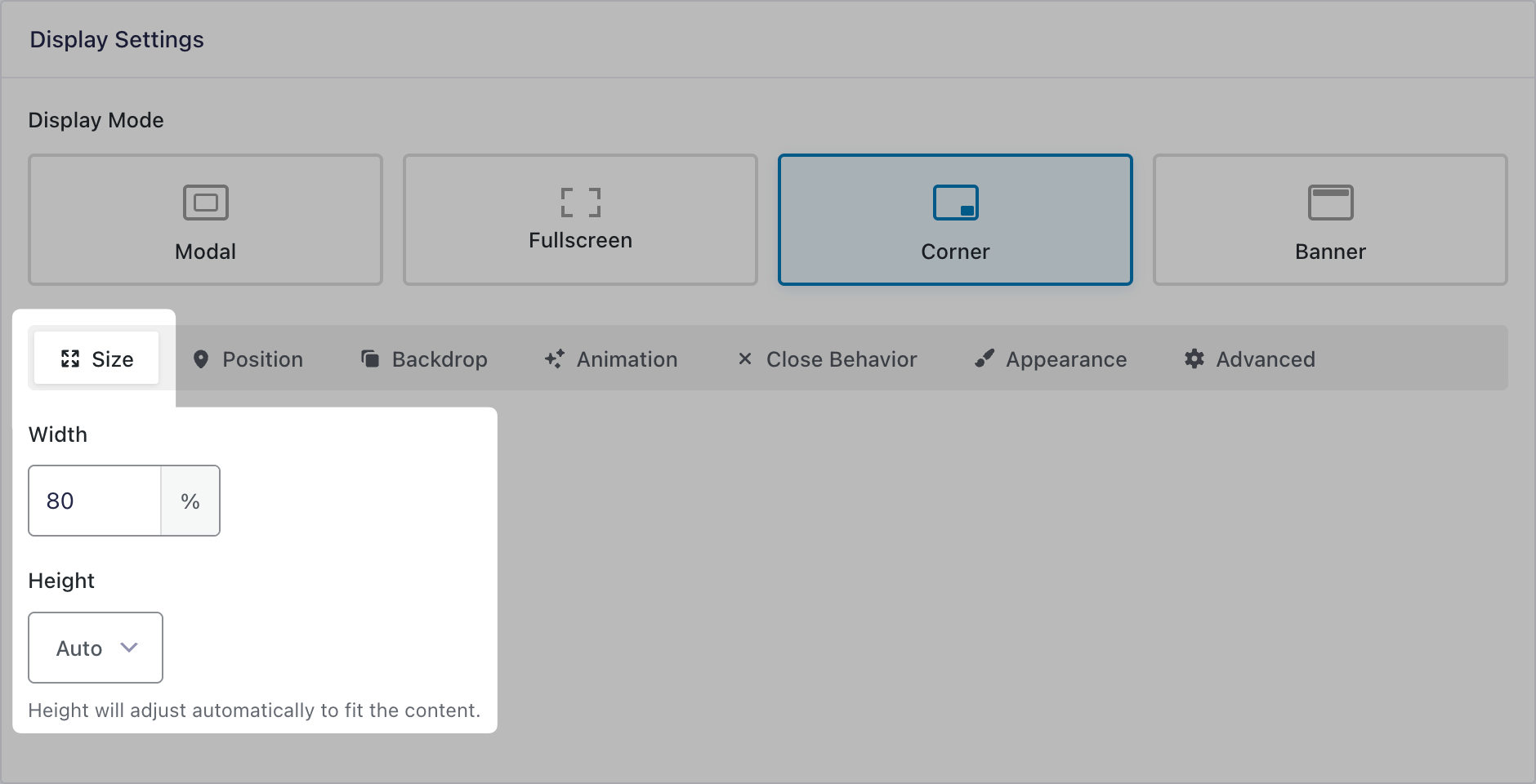Screen dimensions: 1536x784
Task: Focus the Width input showing 80
Action: click(x=95, y=501)
